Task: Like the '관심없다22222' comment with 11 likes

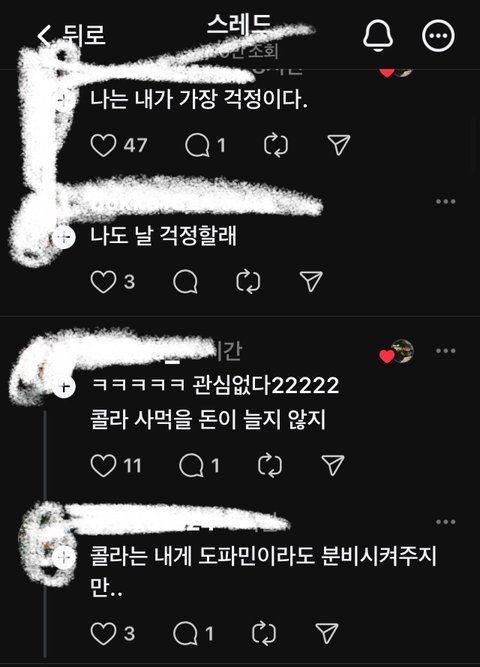Action: (x=103, y=465)
